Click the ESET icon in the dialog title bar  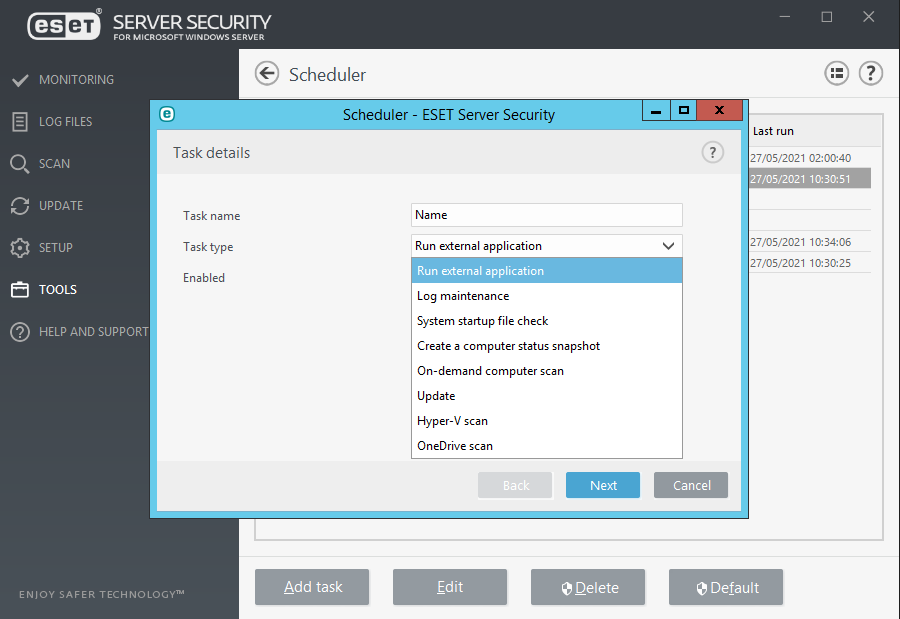click(x=167, y=114)
